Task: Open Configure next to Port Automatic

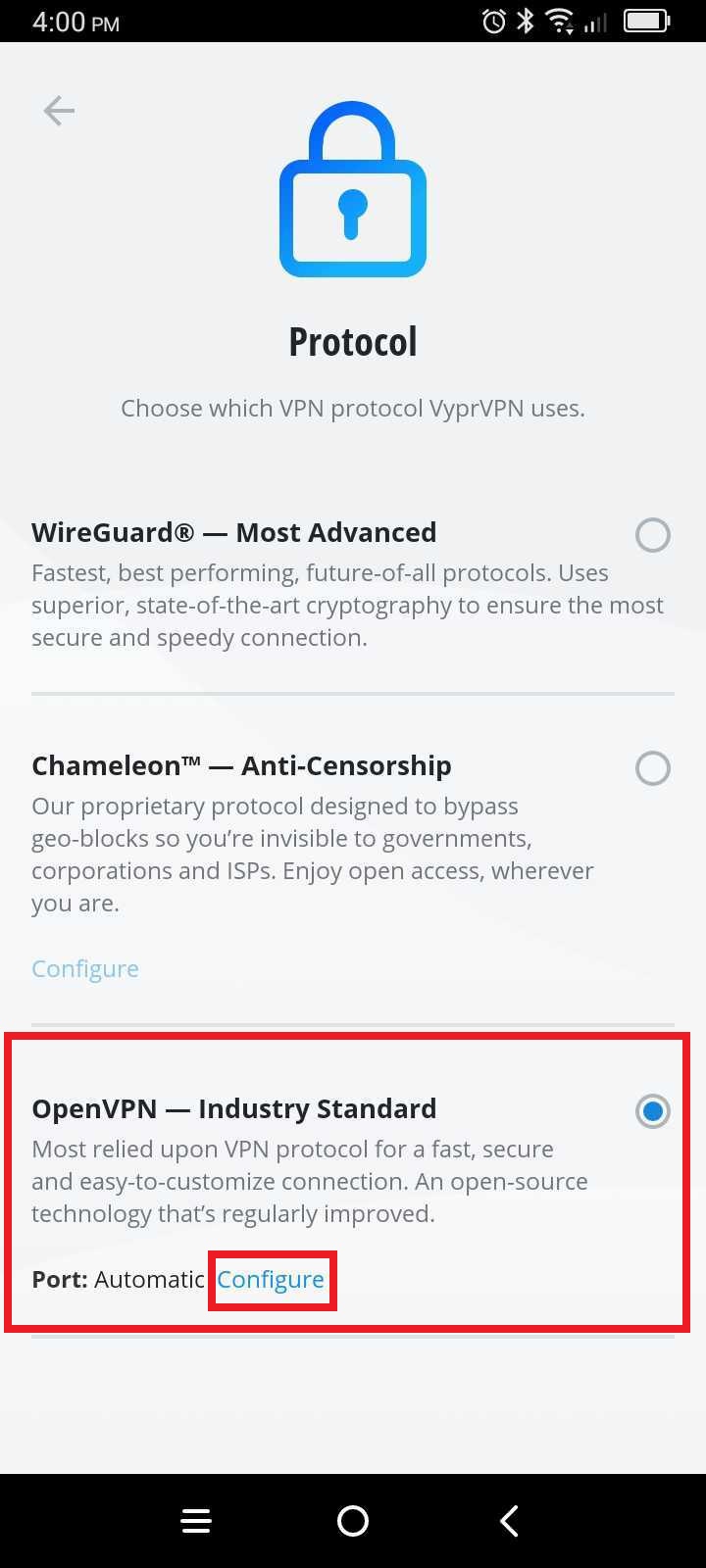Action: coord(272,1279)
